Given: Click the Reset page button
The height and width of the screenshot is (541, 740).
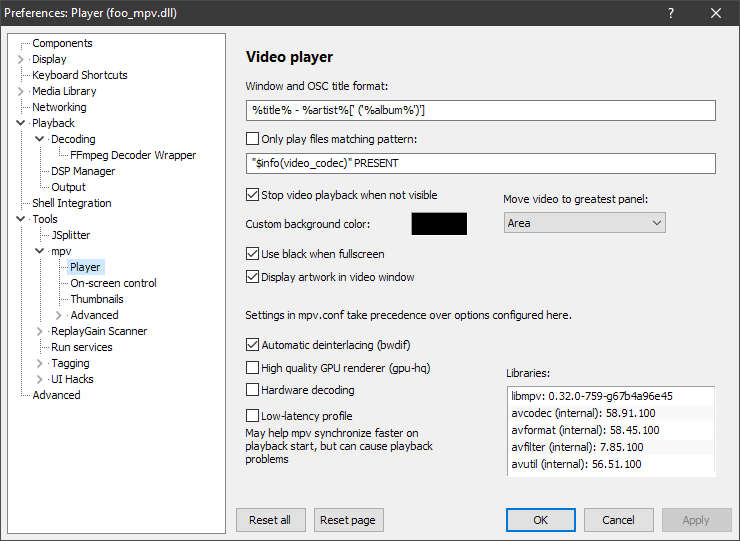Looking at the screenshot, I should click(x=349, y=520).
